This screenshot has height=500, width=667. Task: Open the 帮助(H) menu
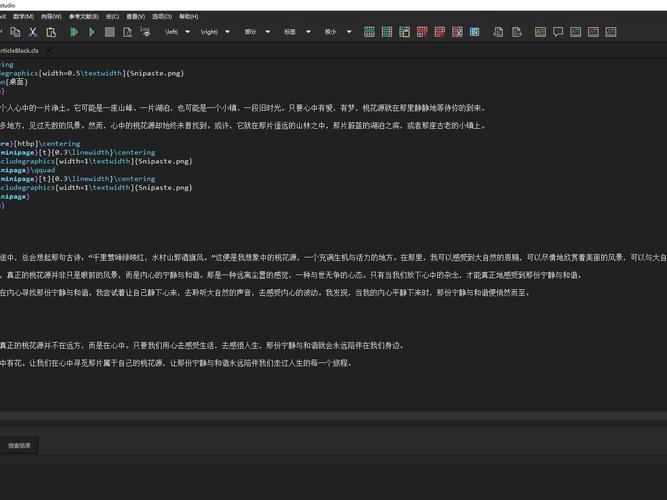click(x=188, y=17)
